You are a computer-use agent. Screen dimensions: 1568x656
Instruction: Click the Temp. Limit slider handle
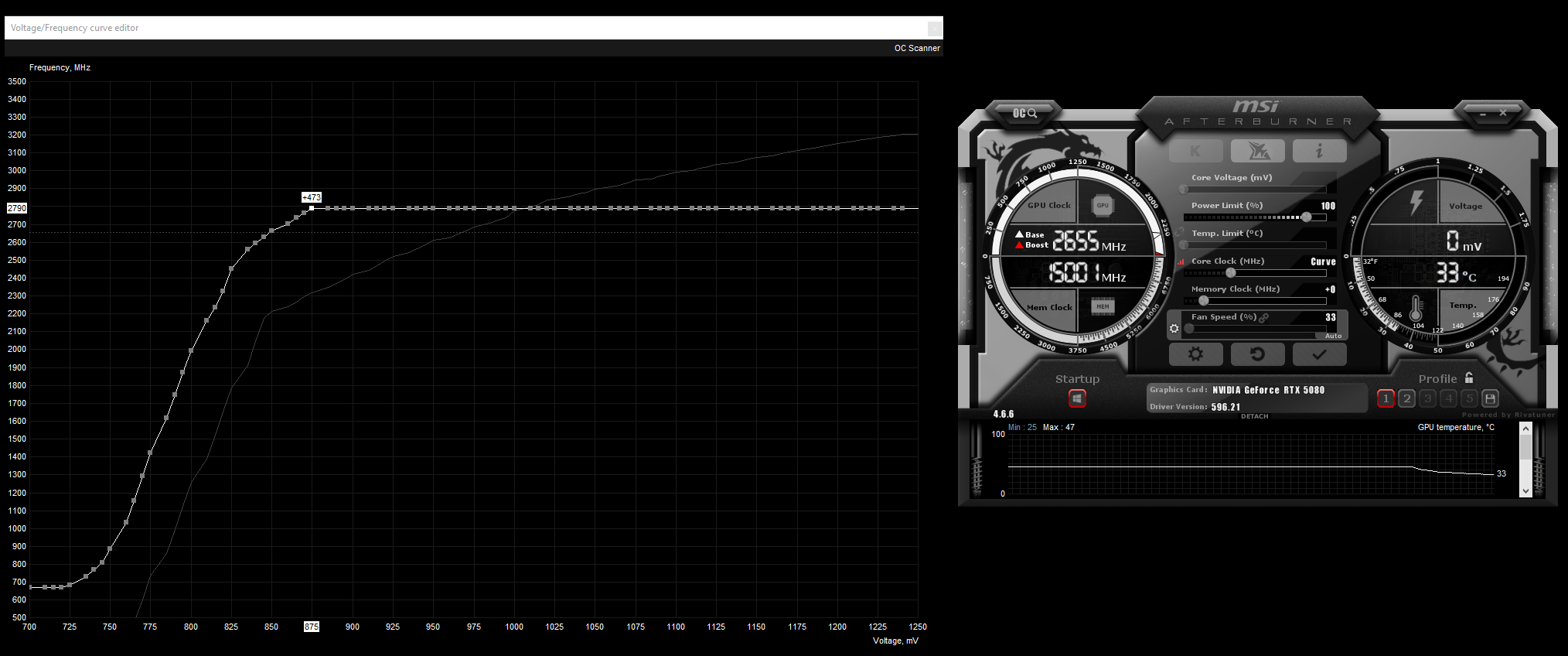pos(1184,245)
